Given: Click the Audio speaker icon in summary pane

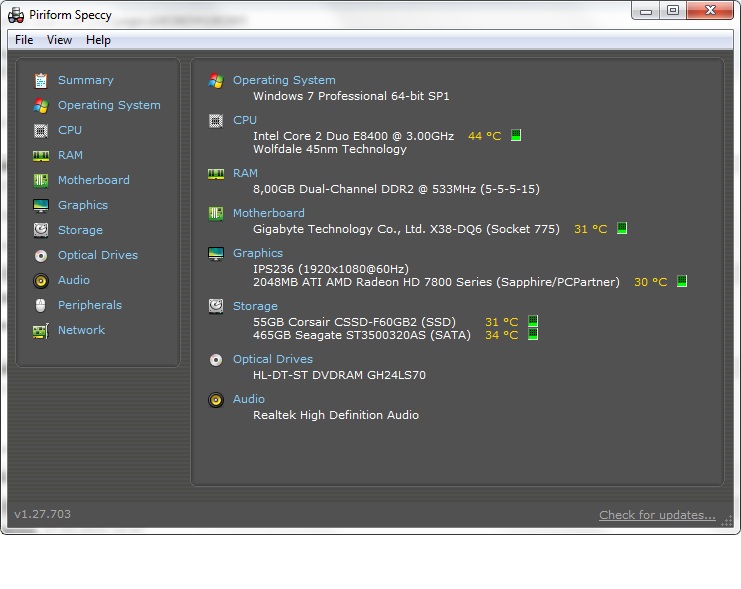Looking at the screenshot, I should point(216,400).
